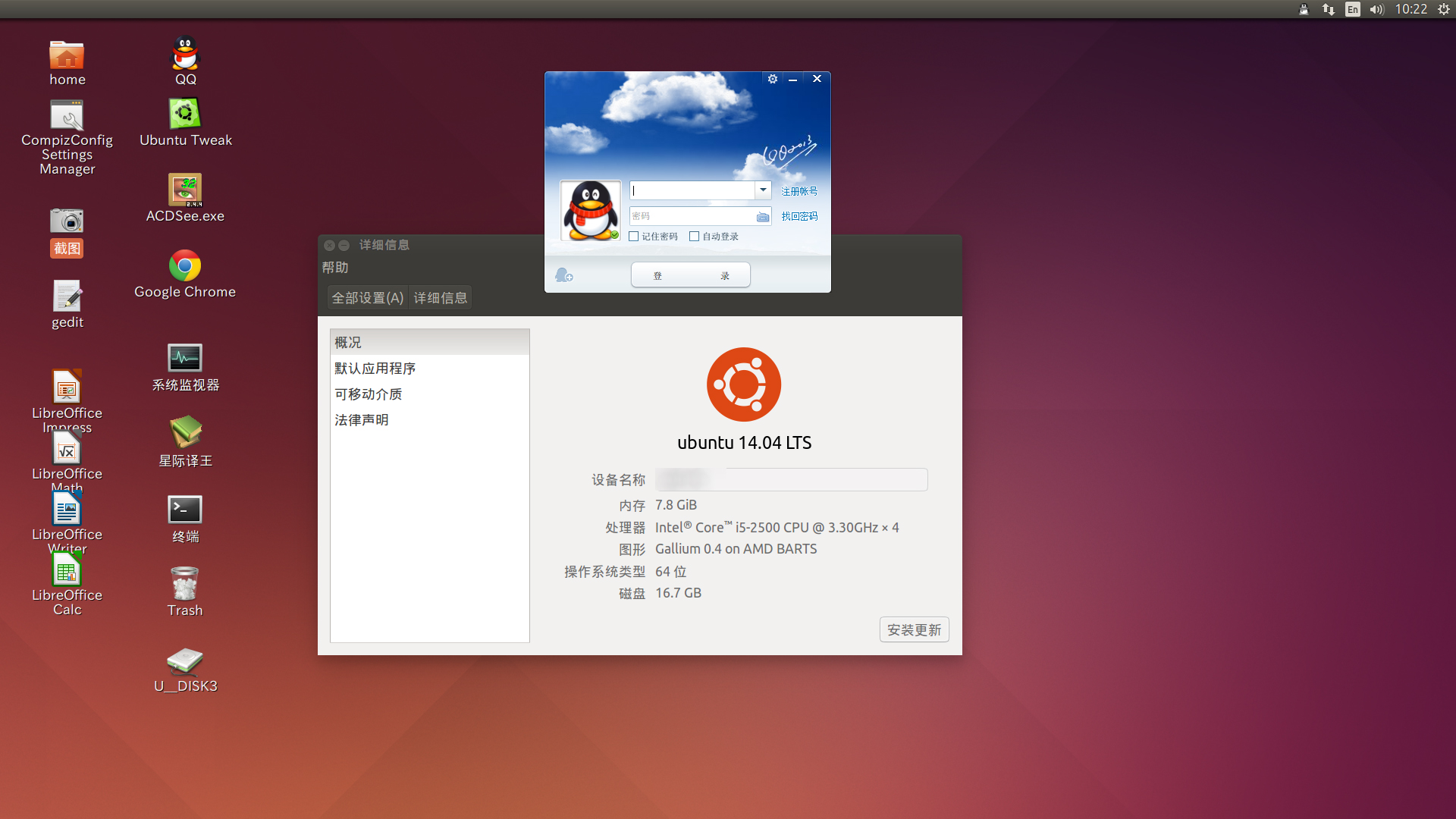Open the sound volume indicator

pos(1377,9)
